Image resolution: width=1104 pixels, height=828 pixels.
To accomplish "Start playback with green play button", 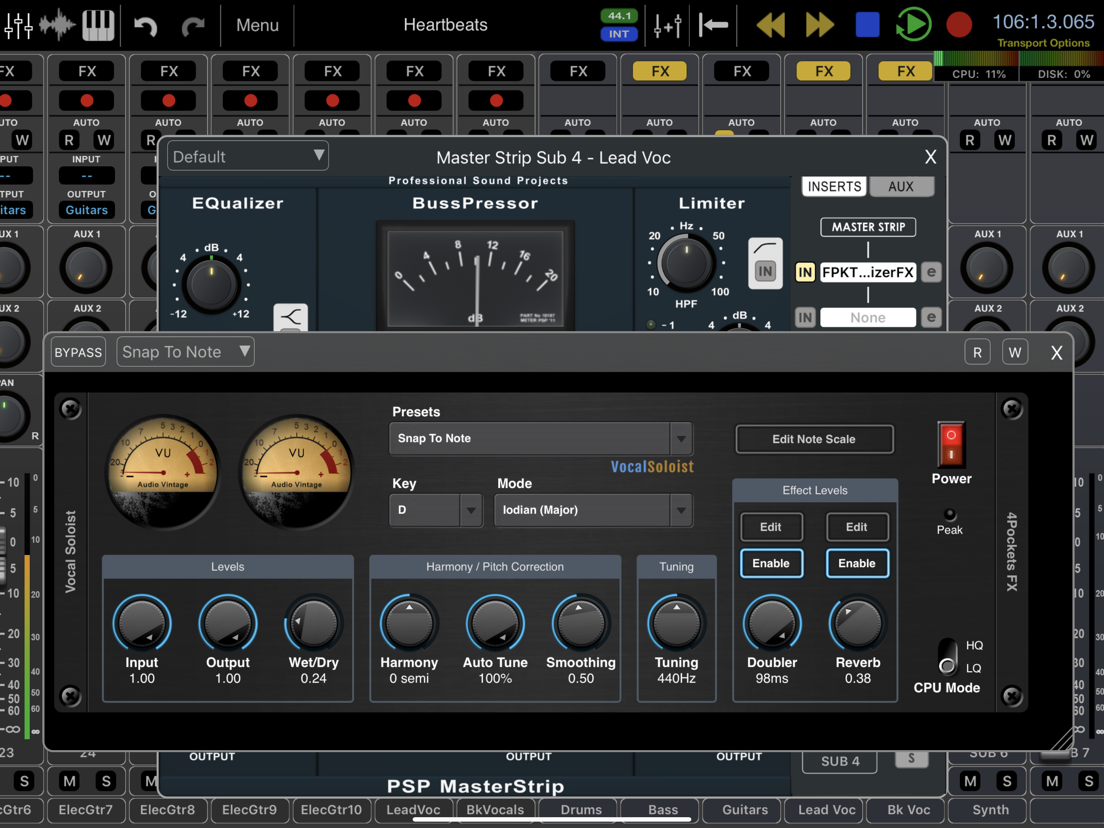I will coord(913,25).
